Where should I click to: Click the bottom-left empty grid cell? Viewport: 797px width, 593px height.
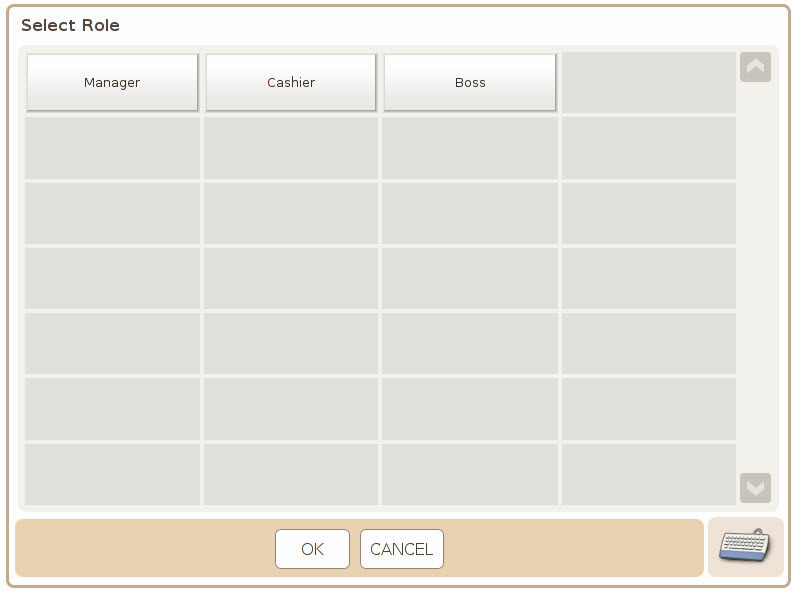tap(112, 474)
